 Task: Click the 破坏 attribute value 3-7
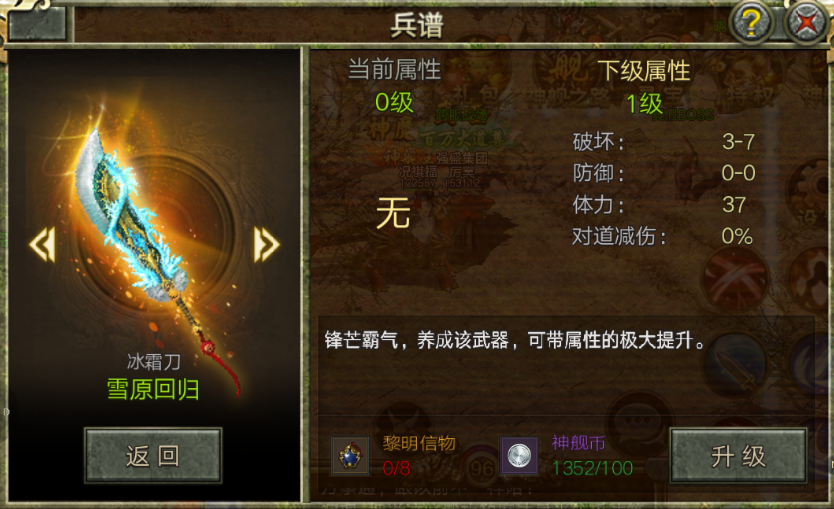738,141
